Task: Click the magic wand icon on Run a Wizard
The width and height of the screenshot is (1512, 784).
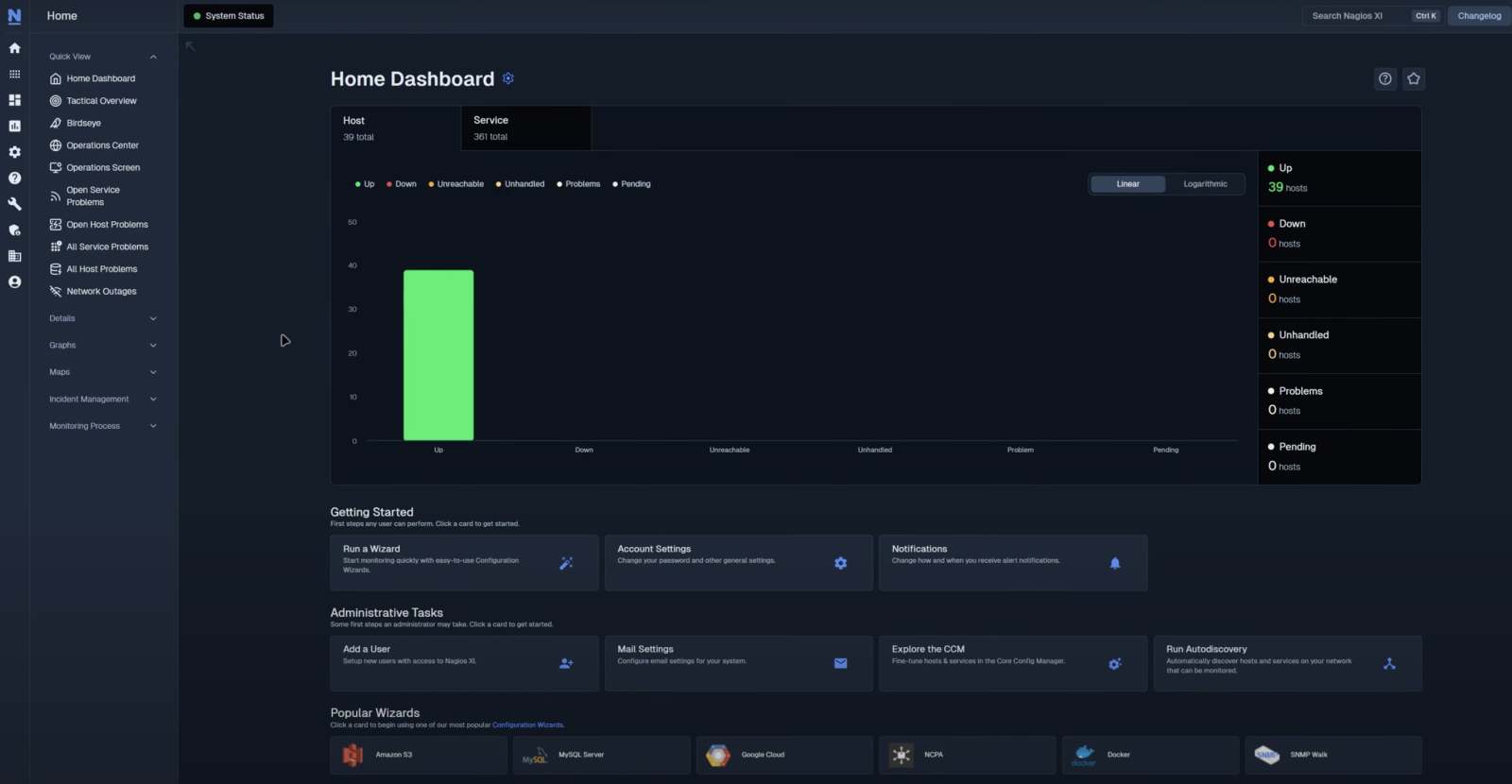Action: [x=566, y=563]
